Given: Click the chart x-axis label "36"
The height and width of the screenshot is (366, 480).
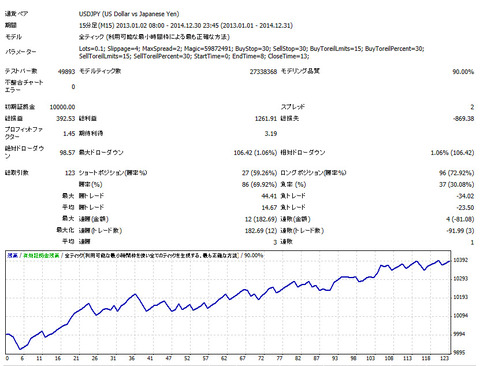Looking at the screenshot, I should click(x=132, y=359).
